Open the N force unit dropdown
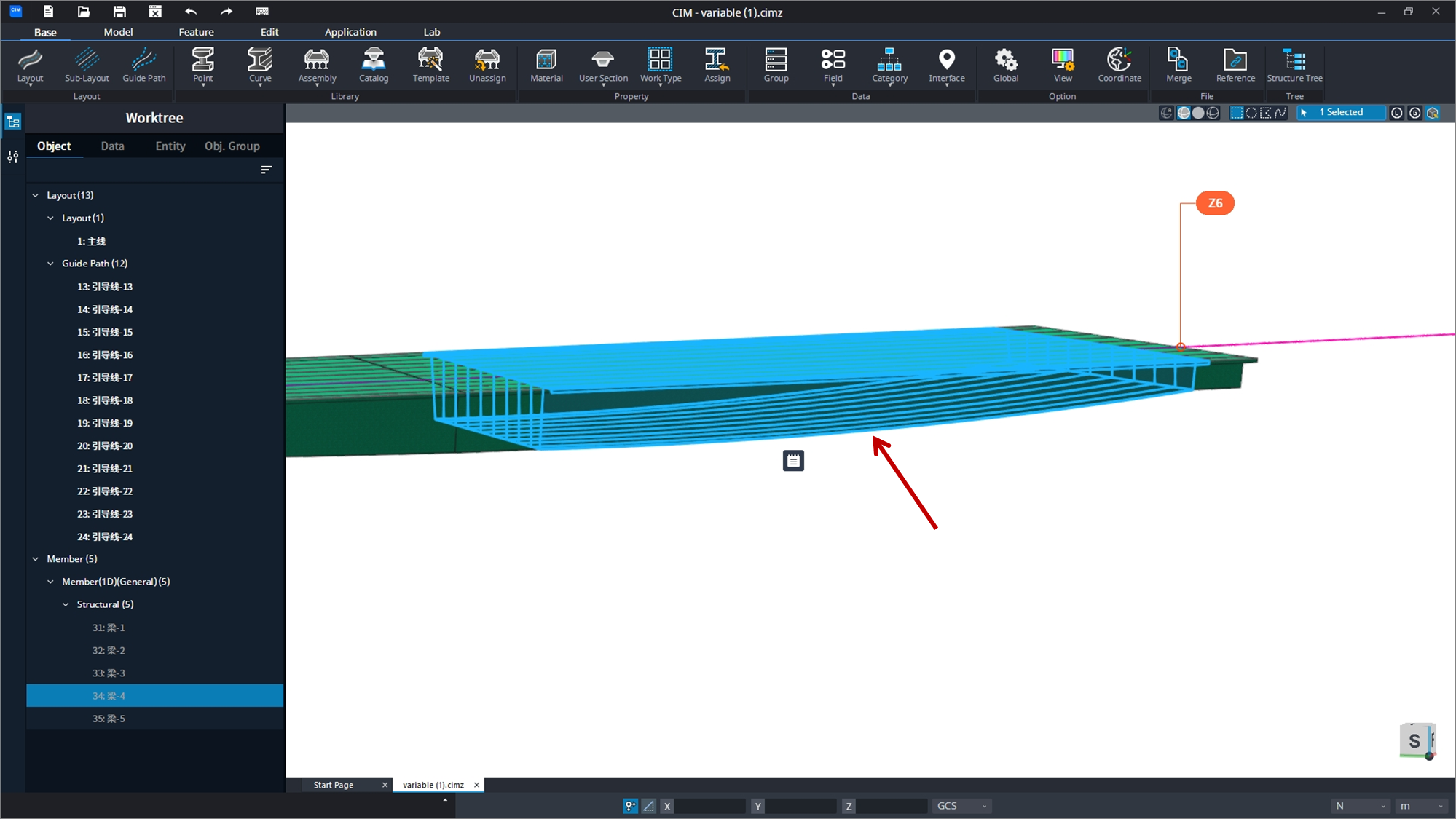1456x819 pixels. point(1360,806)
